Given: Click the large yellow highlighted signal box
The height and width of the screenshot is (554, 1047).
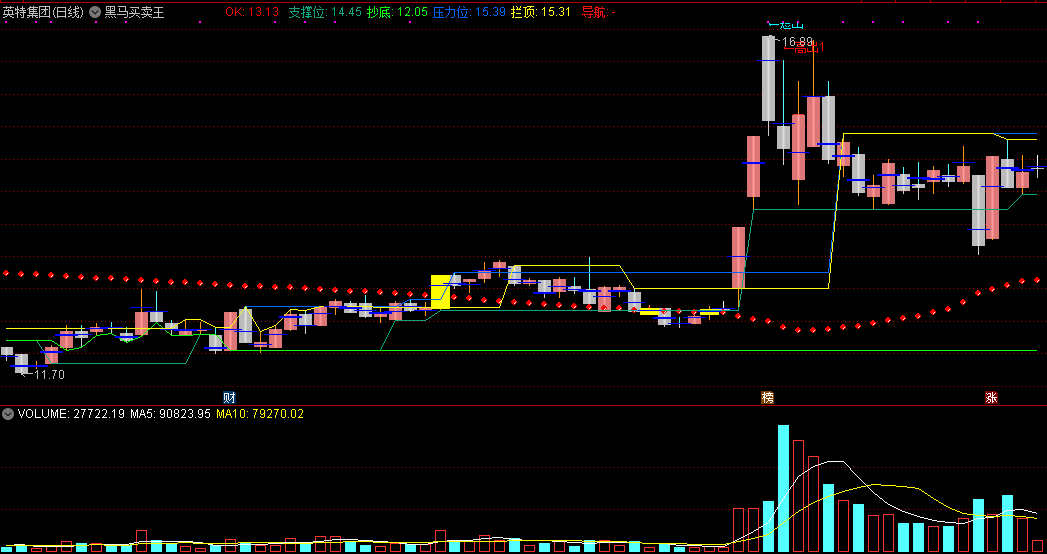Looking at the screenshot, I should click(441, 292).
